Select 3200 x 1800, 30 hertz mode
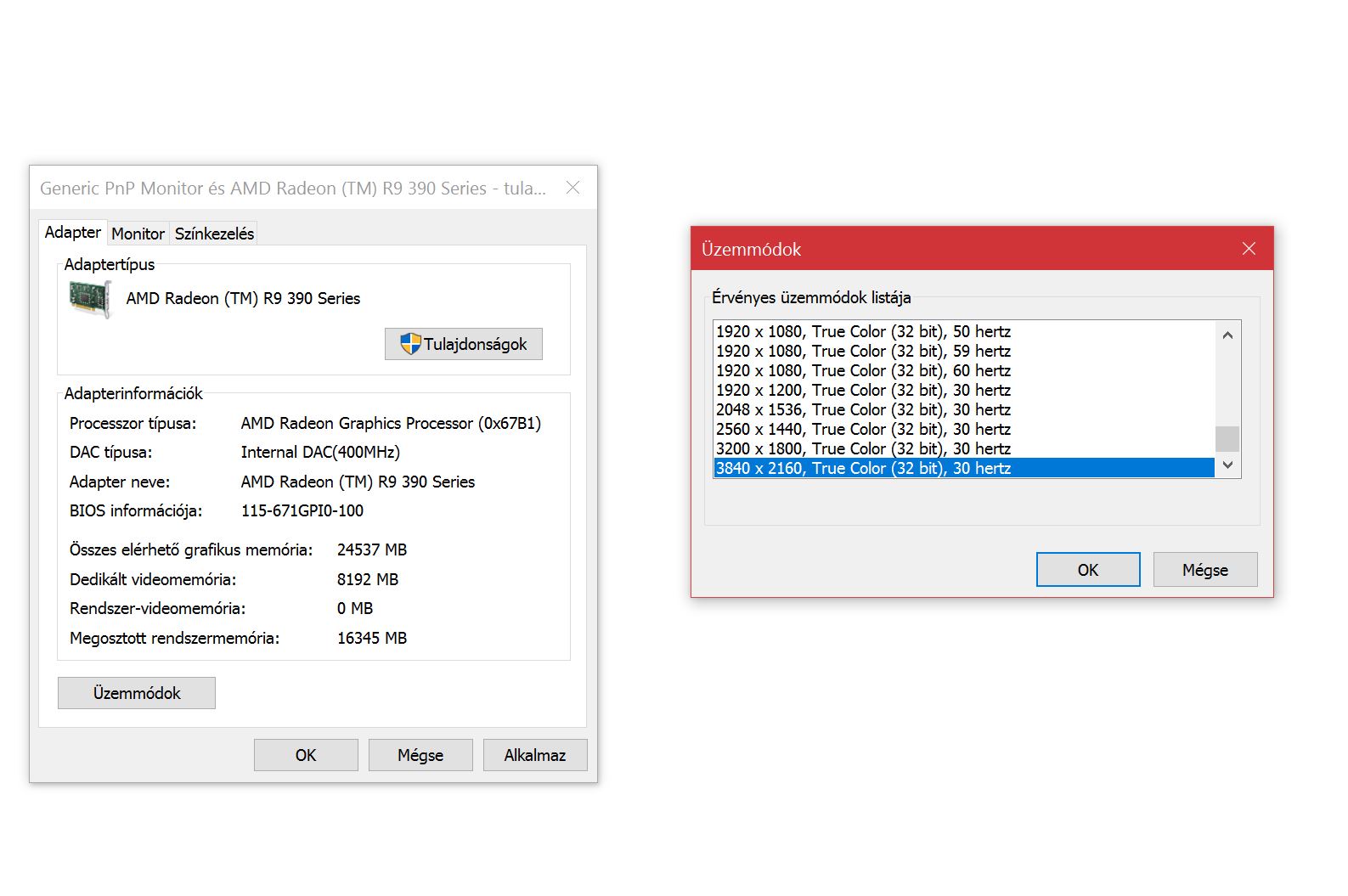This screenshot has height=896, width=1348. point(964,448)
